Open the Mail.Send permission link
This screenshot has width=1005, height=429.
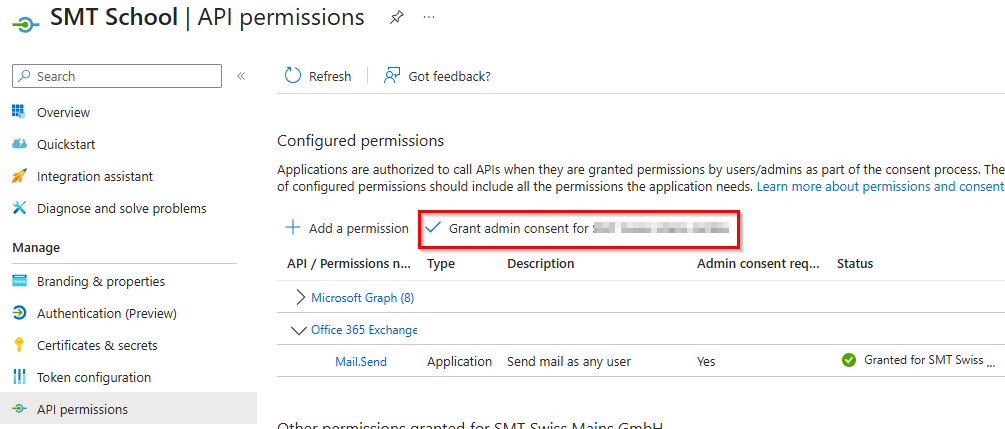360,361
